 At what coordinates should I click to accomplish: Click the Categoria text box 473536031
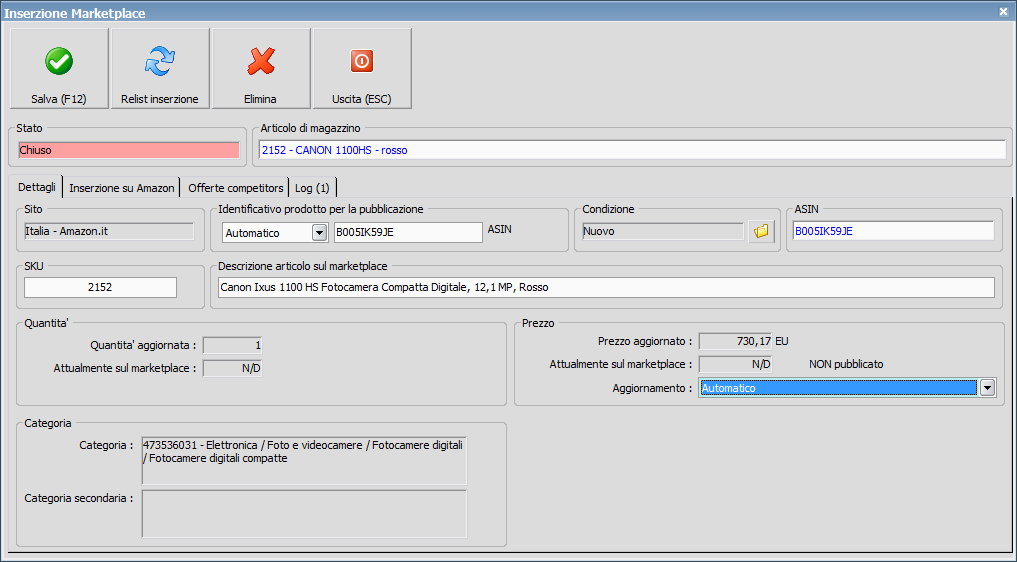[x=304, y=461]
